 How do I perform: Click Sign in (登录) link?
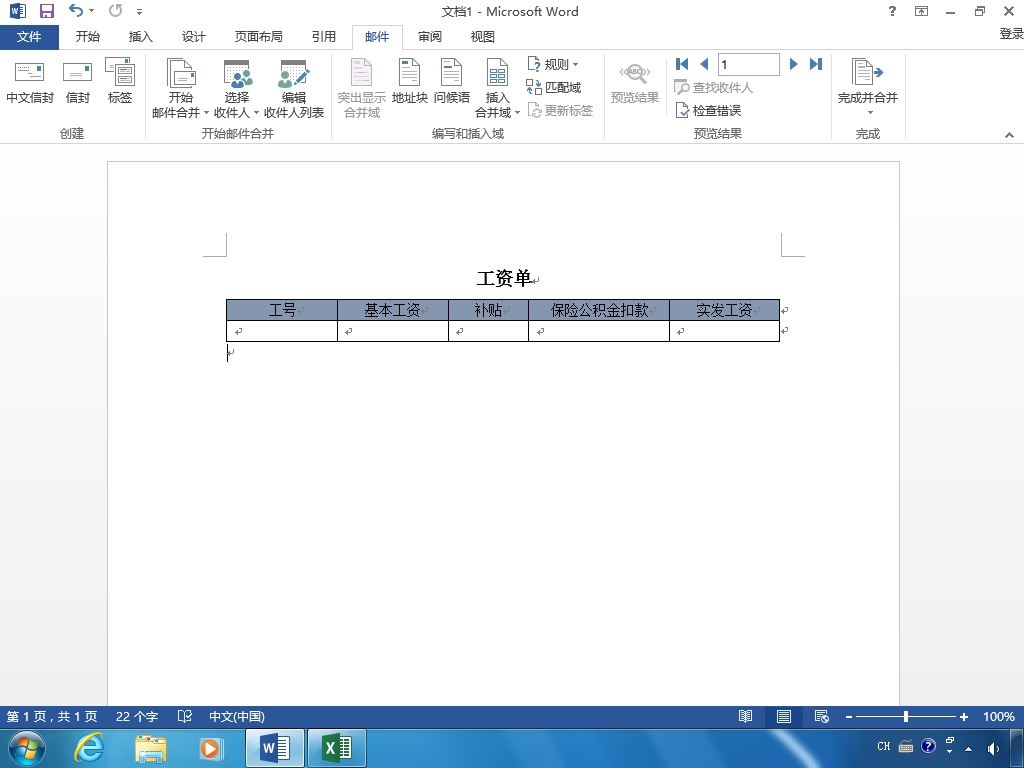[x=1011, y=33]
